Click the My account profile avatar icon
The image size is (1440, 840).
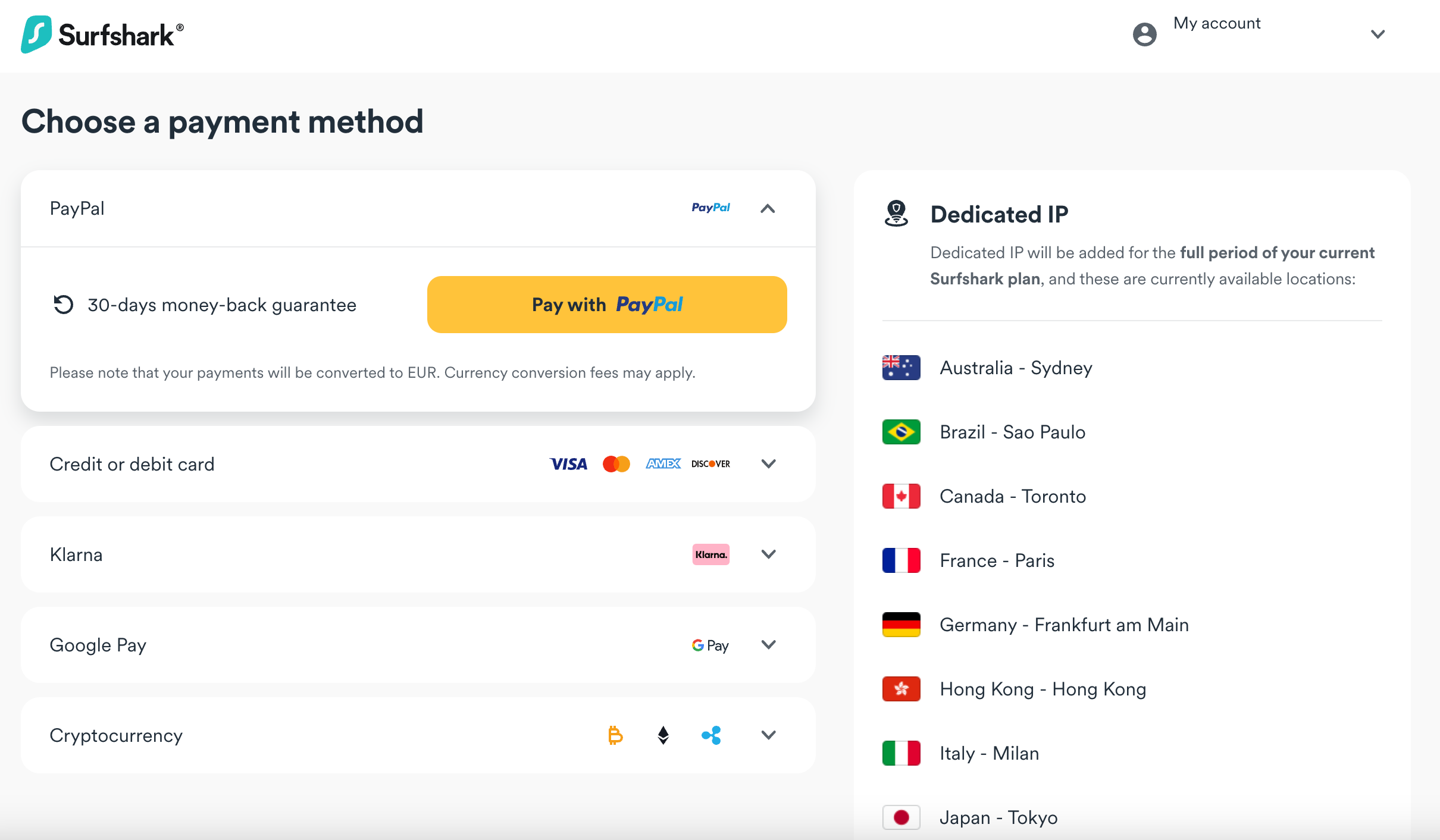pos(1144,35)
